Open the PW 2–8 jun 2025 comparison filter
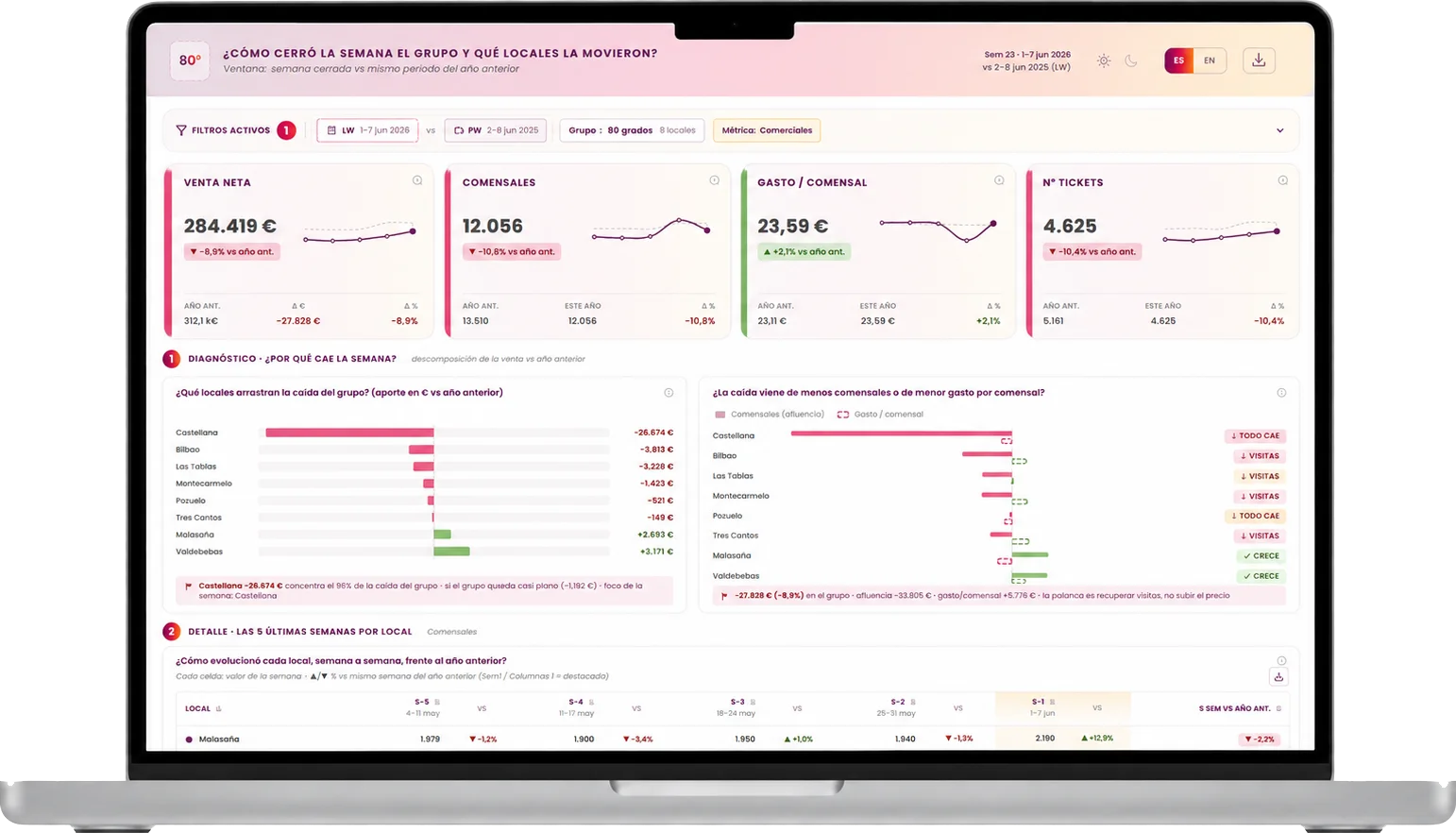This screenshot has width=1456, height=833. pyautogui.click(x=496, y=130)
